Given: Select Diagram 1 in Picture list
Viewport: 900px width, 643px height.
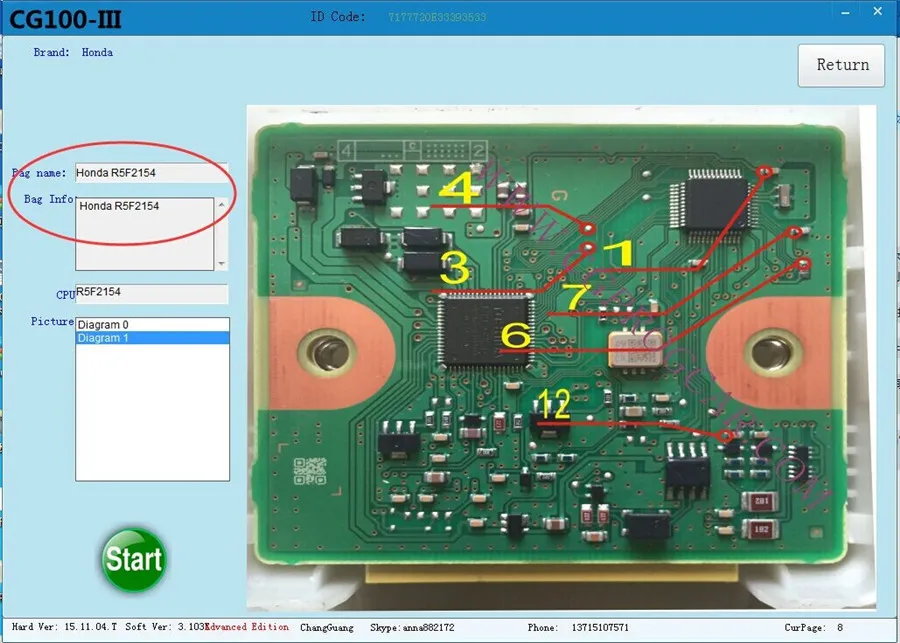Looking at the screenshot, I should tap(153, 338).
